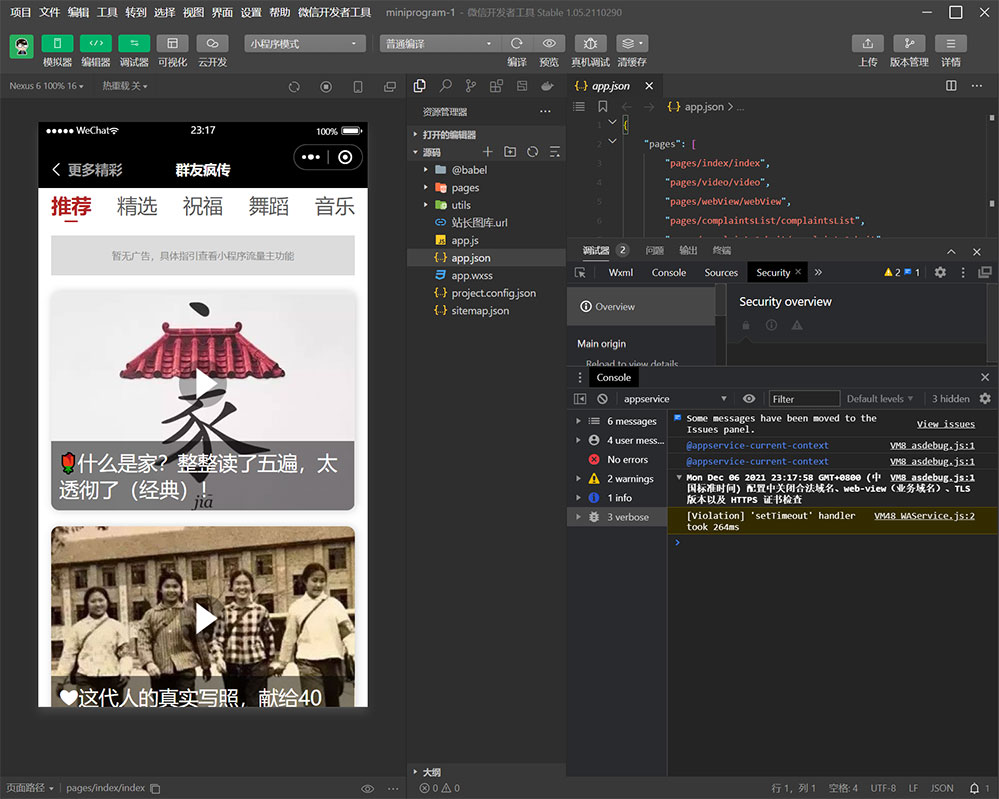This screenshot has width=999, height=799.
Task: Click the console Filter input field
Action: click(804, 399)
